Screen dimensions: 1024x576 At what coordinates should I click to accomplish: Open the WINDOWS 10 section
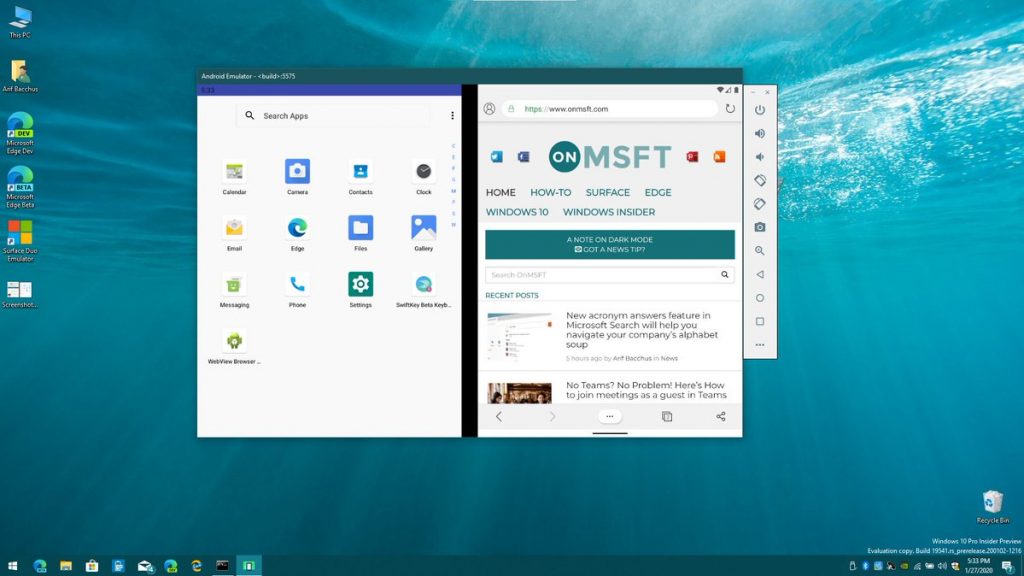click(x=517, y=212)
